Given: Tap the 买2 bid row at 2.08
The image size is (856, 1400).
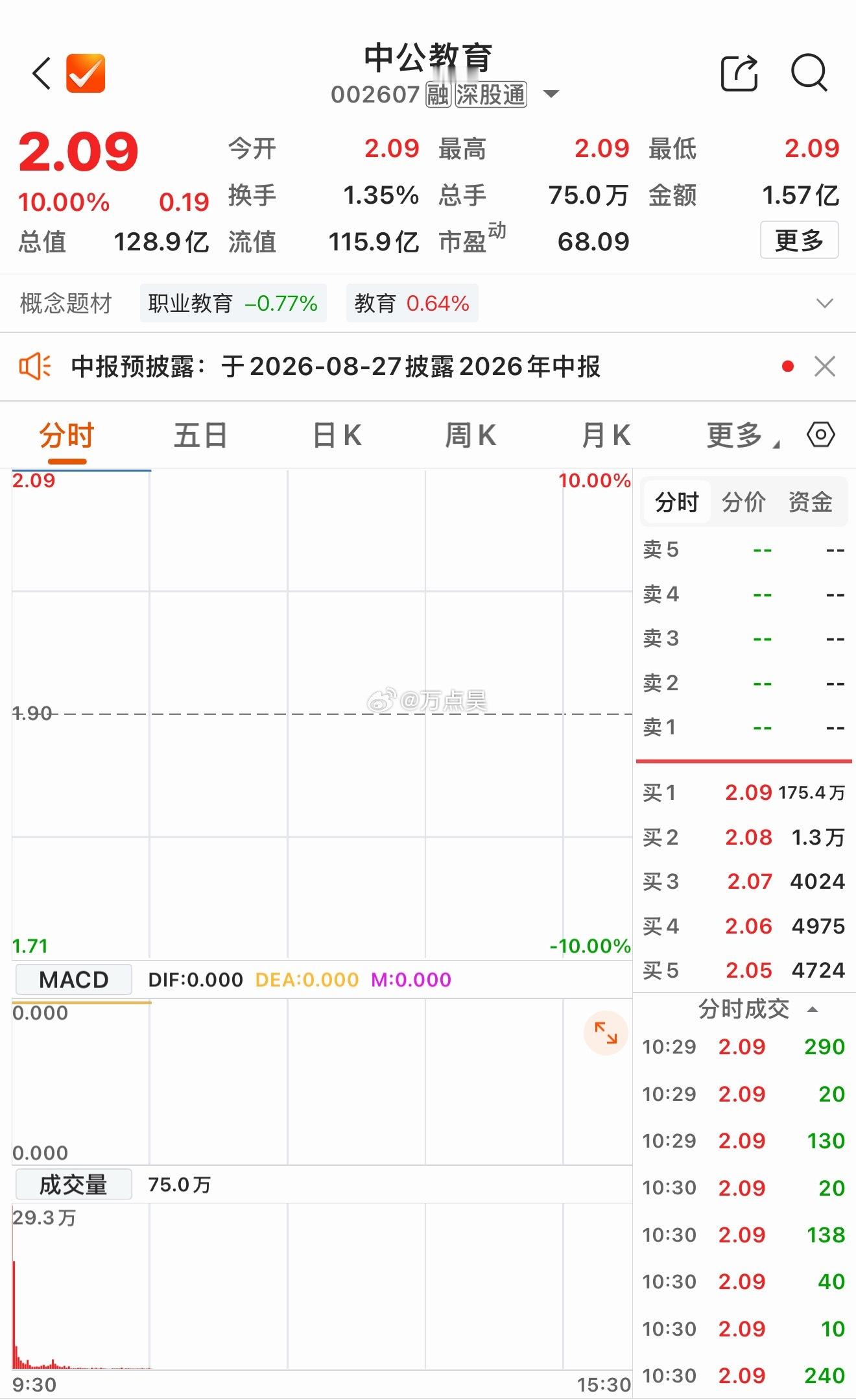Looking at the screenshot, I should 743,837.
